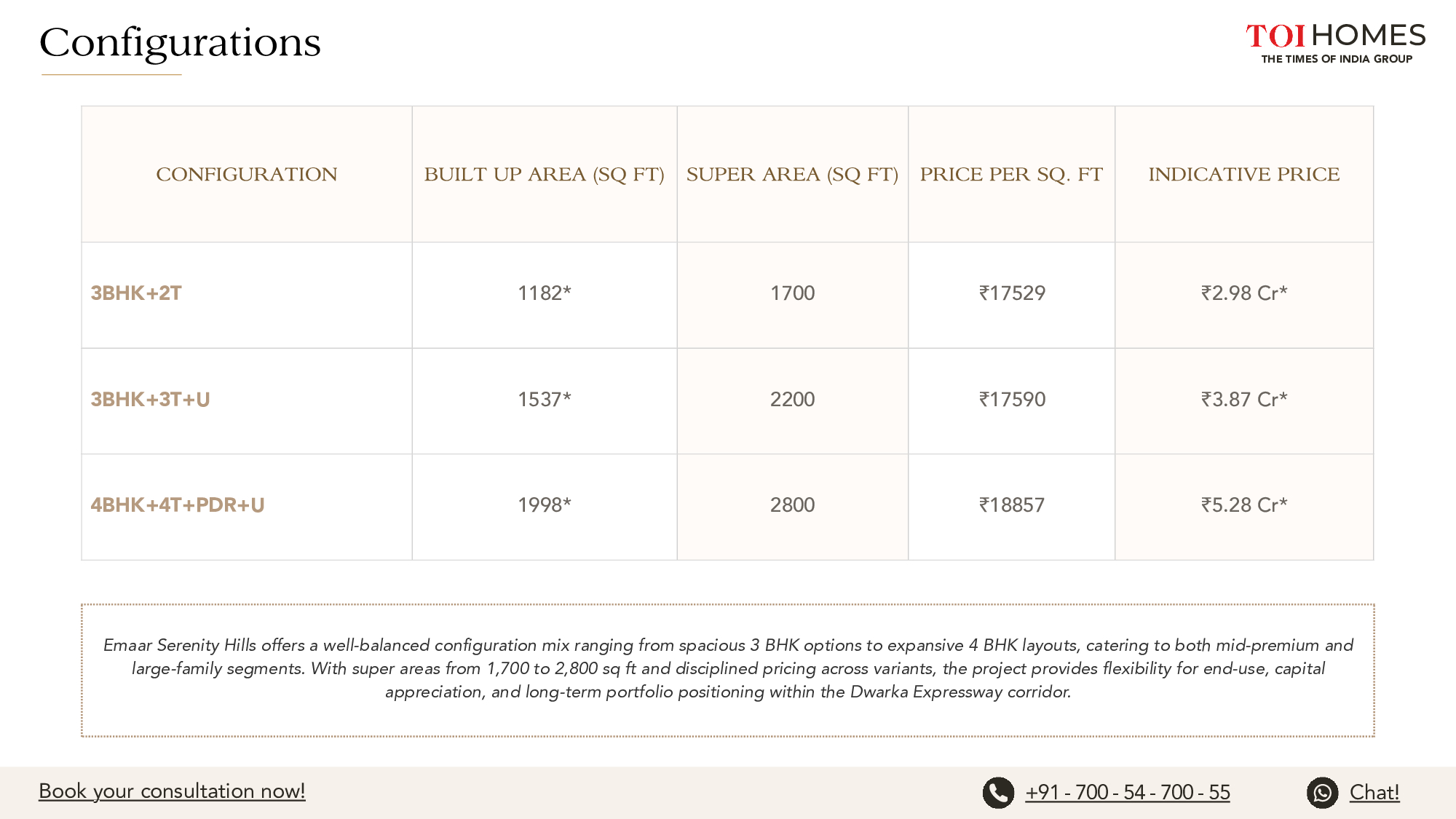Click the Configuration column header

click(247, 175)
